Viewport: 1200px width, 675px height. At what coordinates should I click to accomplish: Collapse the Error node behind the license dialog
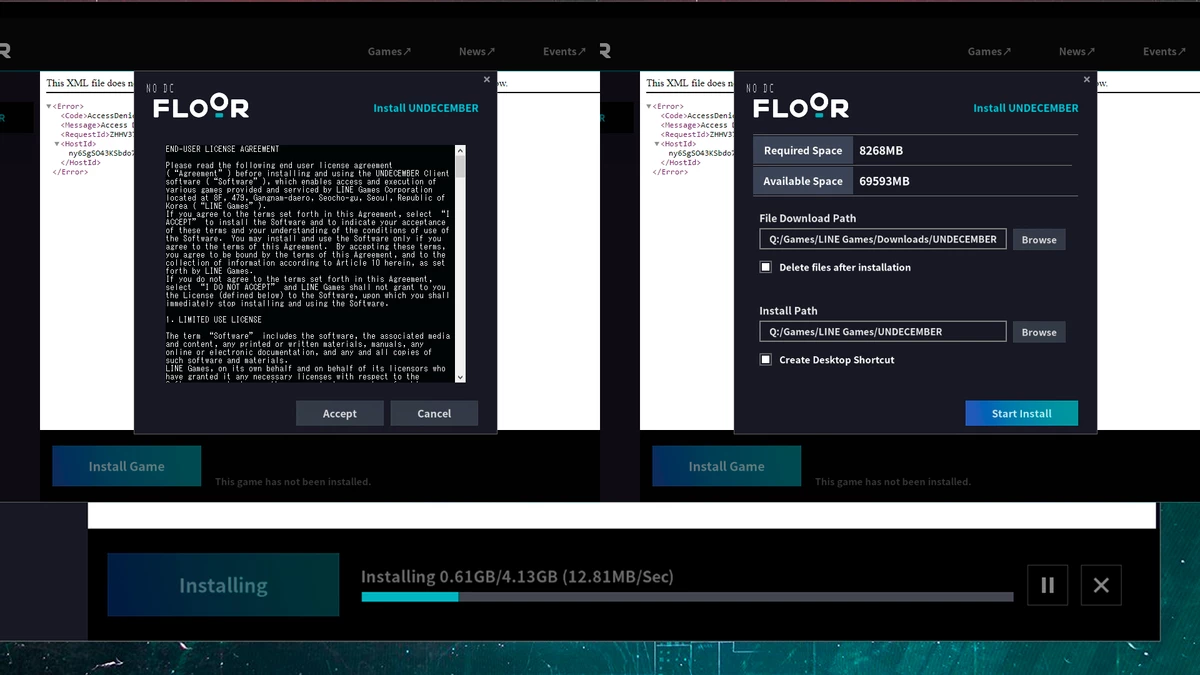50,106
